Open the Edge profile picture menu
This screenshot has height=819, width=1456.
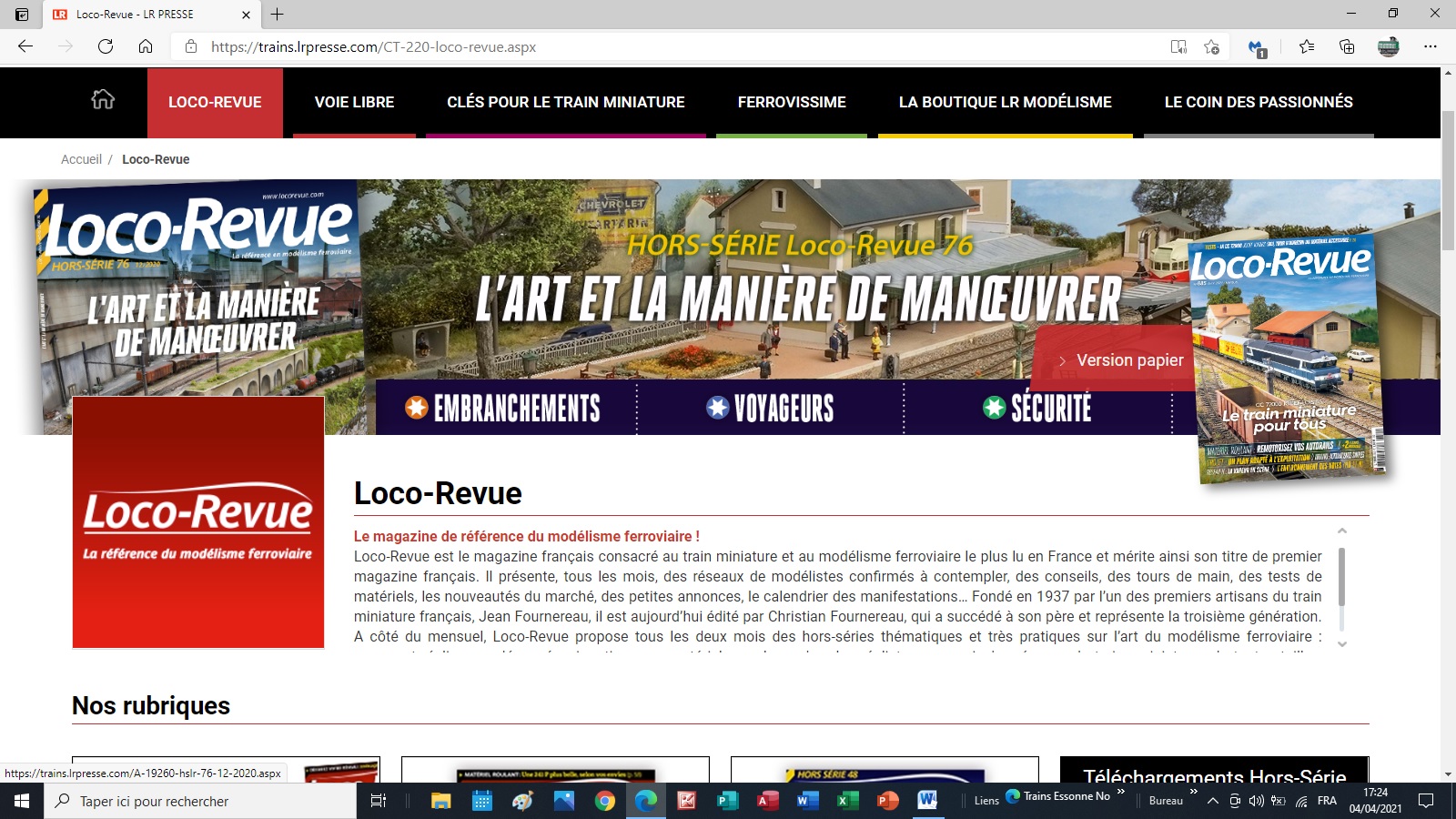coord(1389,46)
